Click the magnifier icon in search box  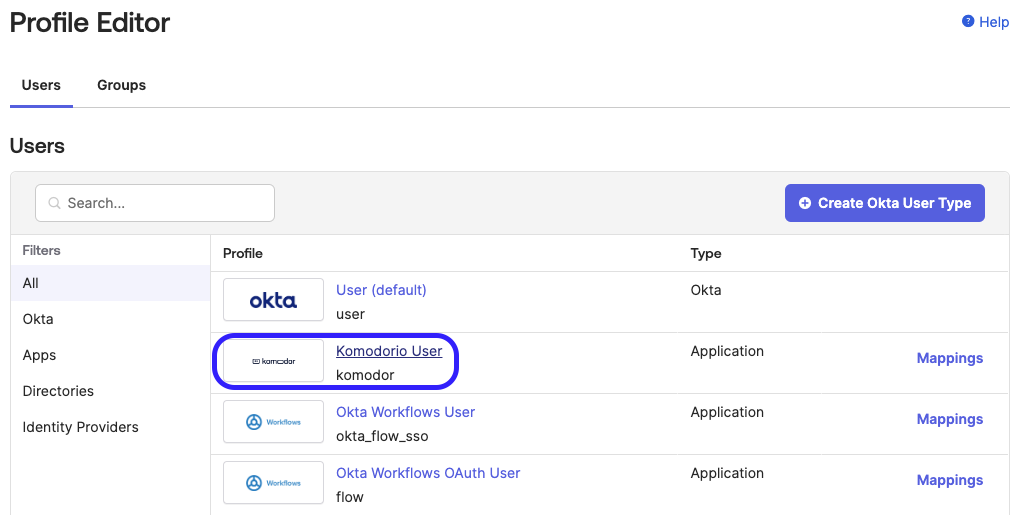click(55, 203)
